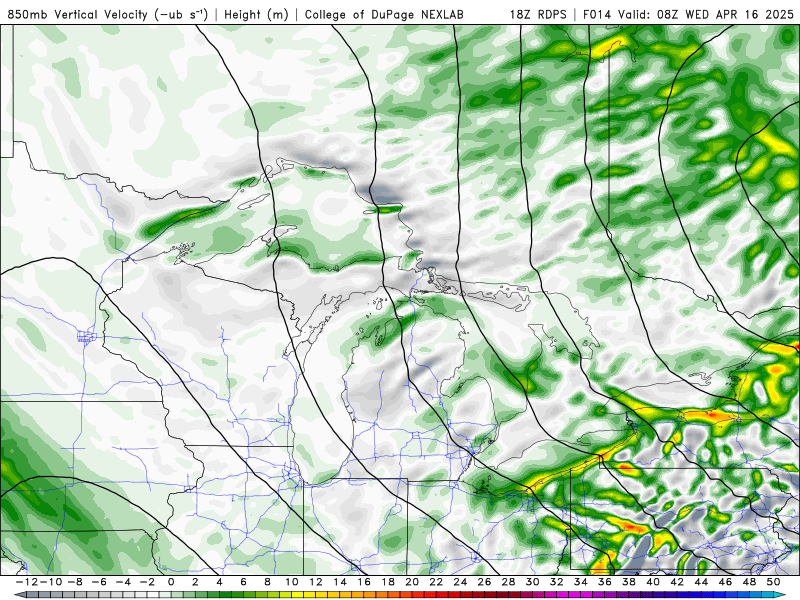Click the '30' color scale label
This screenshot has height=600, width=800.
tap(532, 582)
